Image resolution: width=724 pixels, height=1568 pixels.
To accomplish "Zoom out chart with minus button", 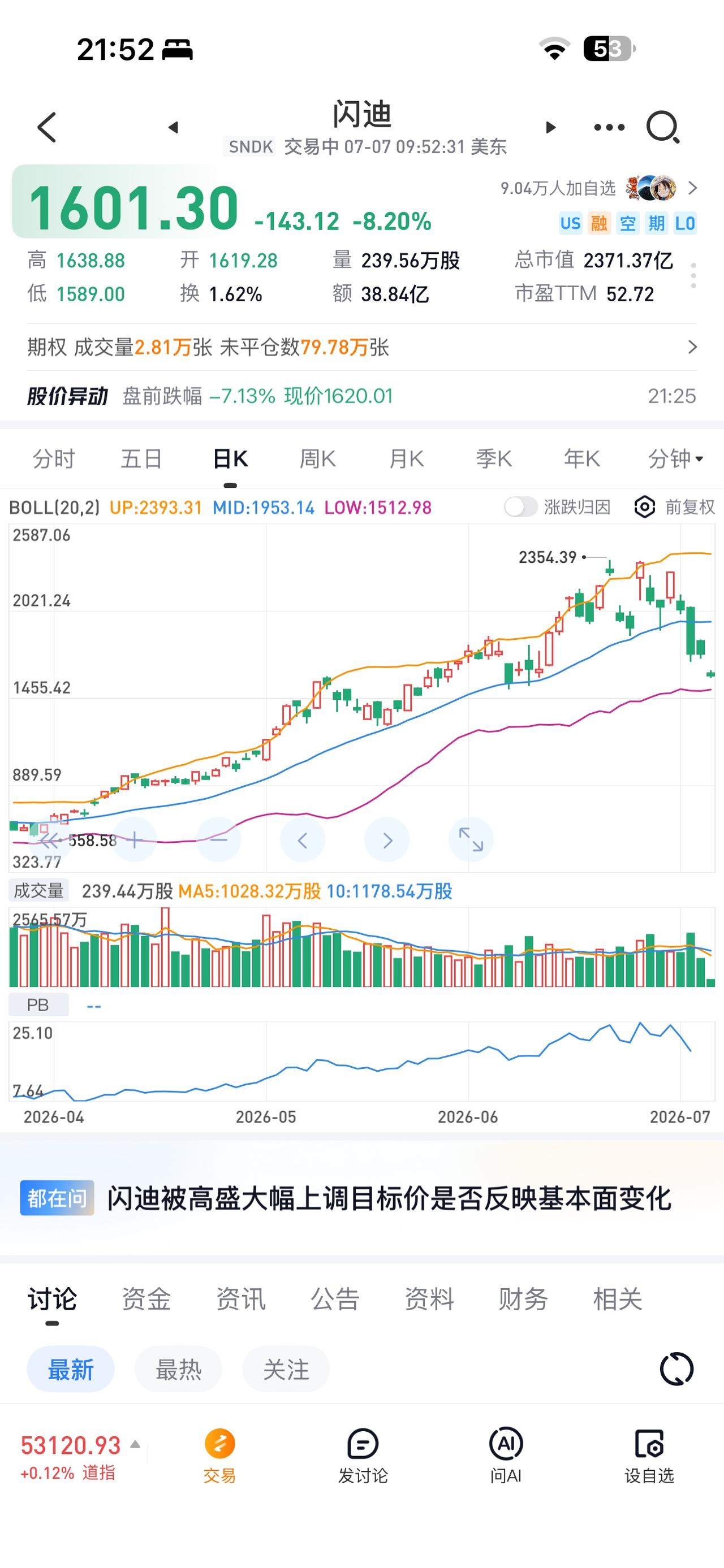I will 218,841.
